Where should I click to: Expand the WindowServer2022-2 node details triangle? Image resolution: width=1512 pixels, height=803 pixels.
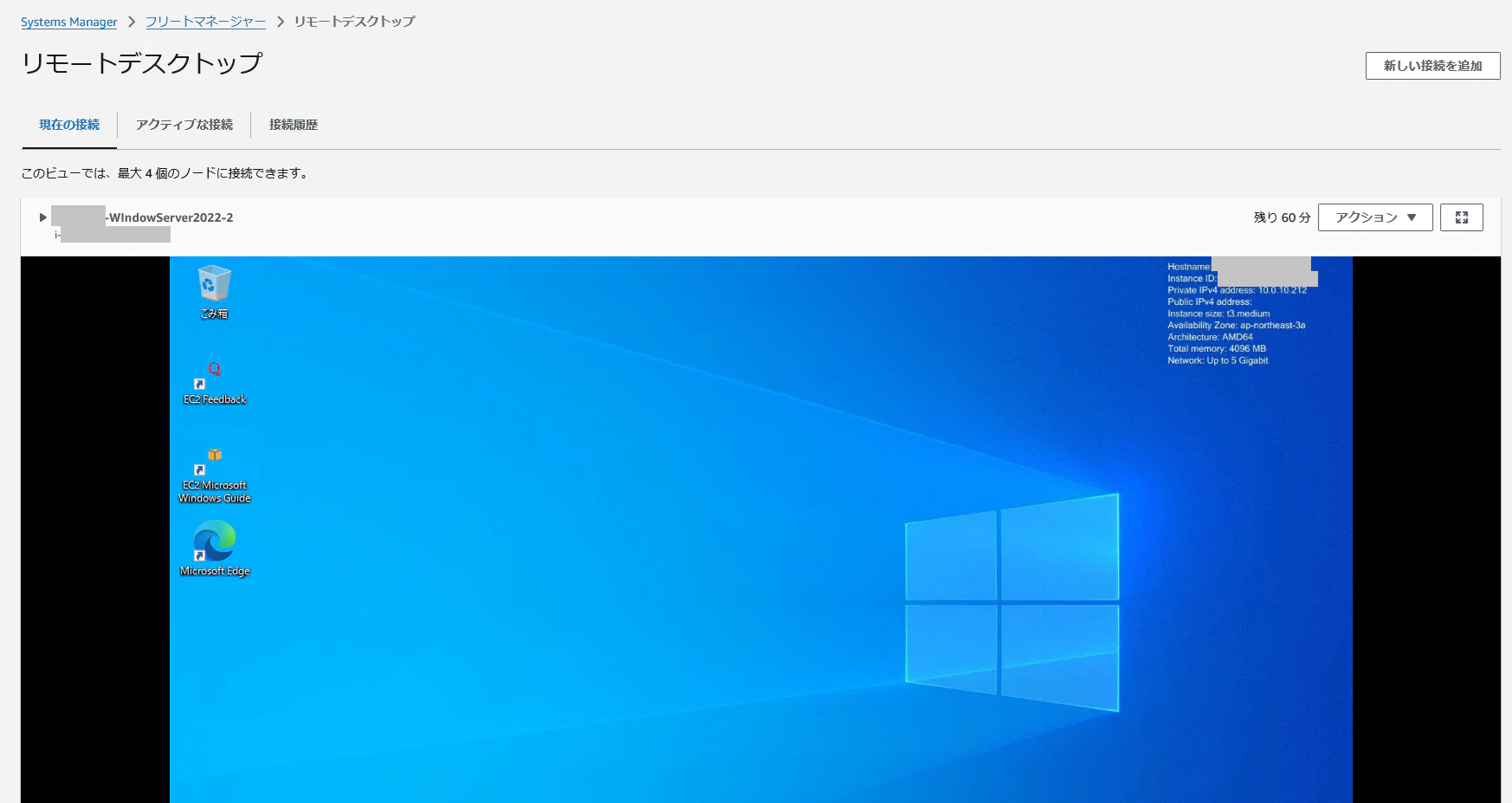coord(42,217)
